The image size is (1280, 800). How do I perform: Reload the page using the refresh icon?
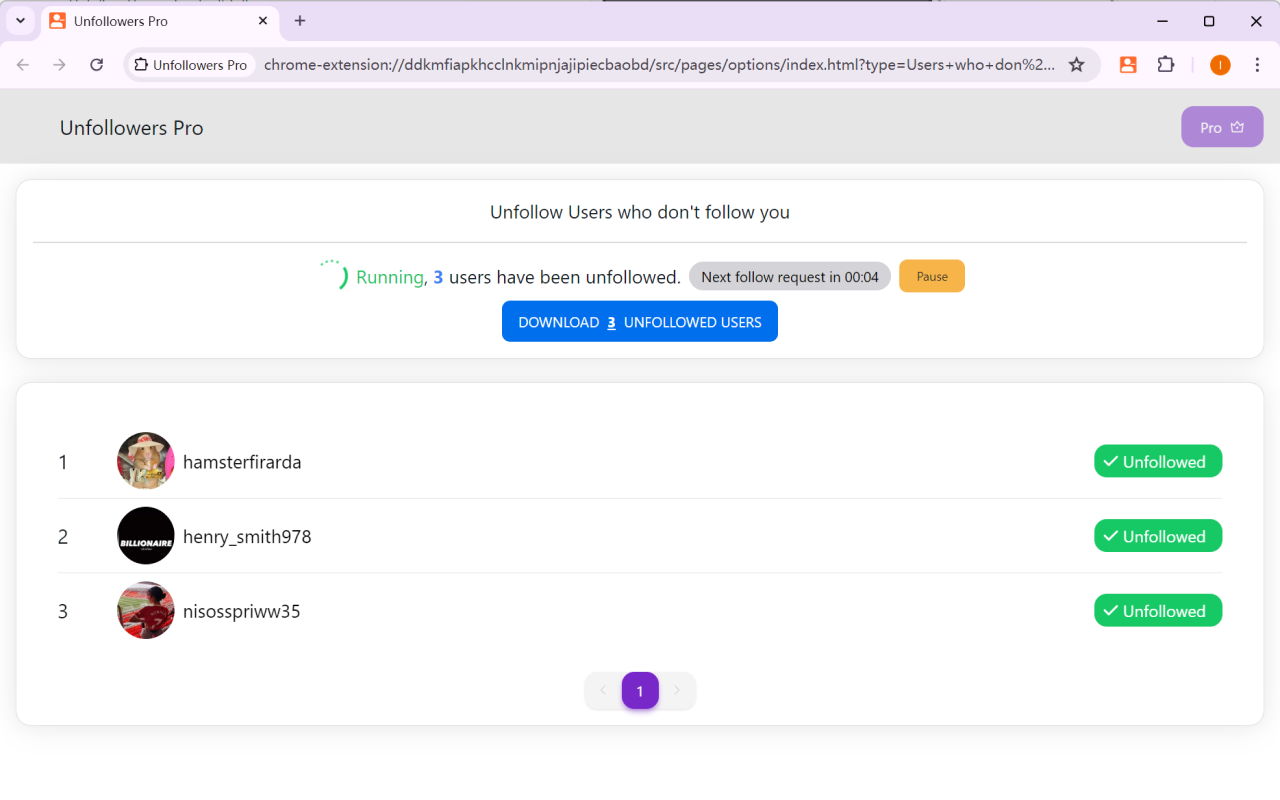(97, 65)
